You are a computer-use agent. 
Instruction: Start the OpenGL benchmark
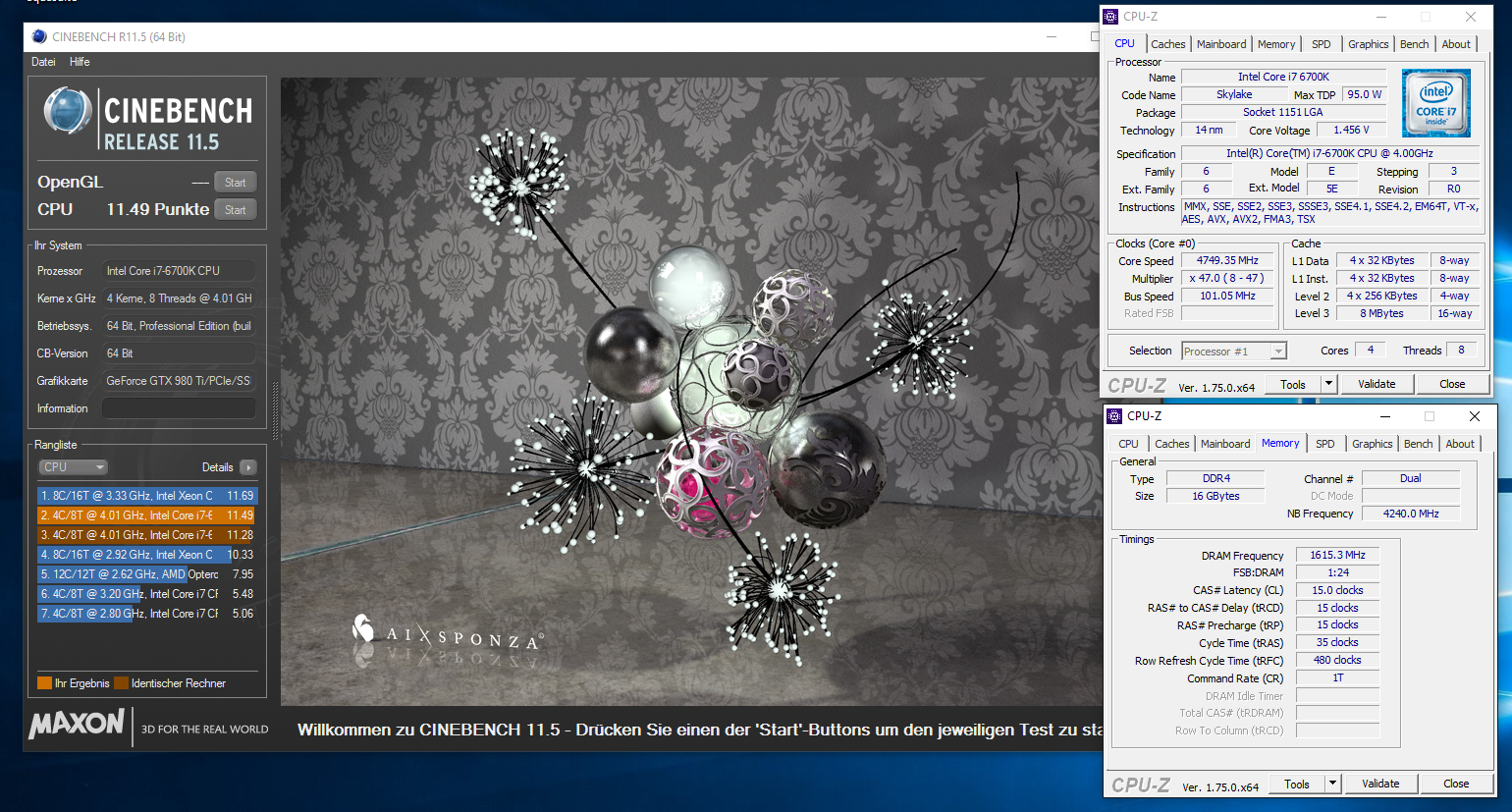(x=236, y=183)
